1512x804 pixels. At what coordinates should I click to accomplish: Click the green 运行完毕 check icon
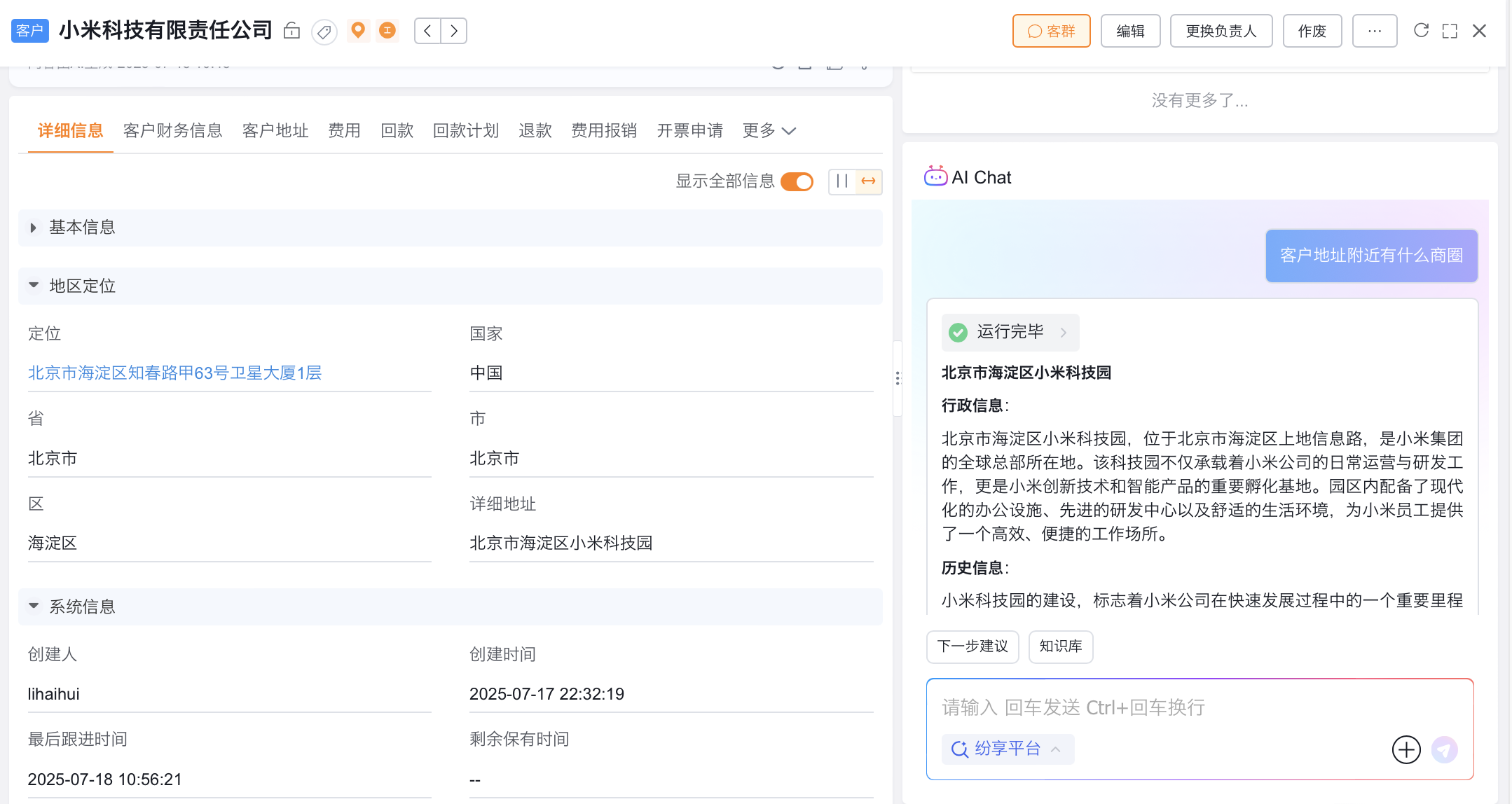pos(958,332)
